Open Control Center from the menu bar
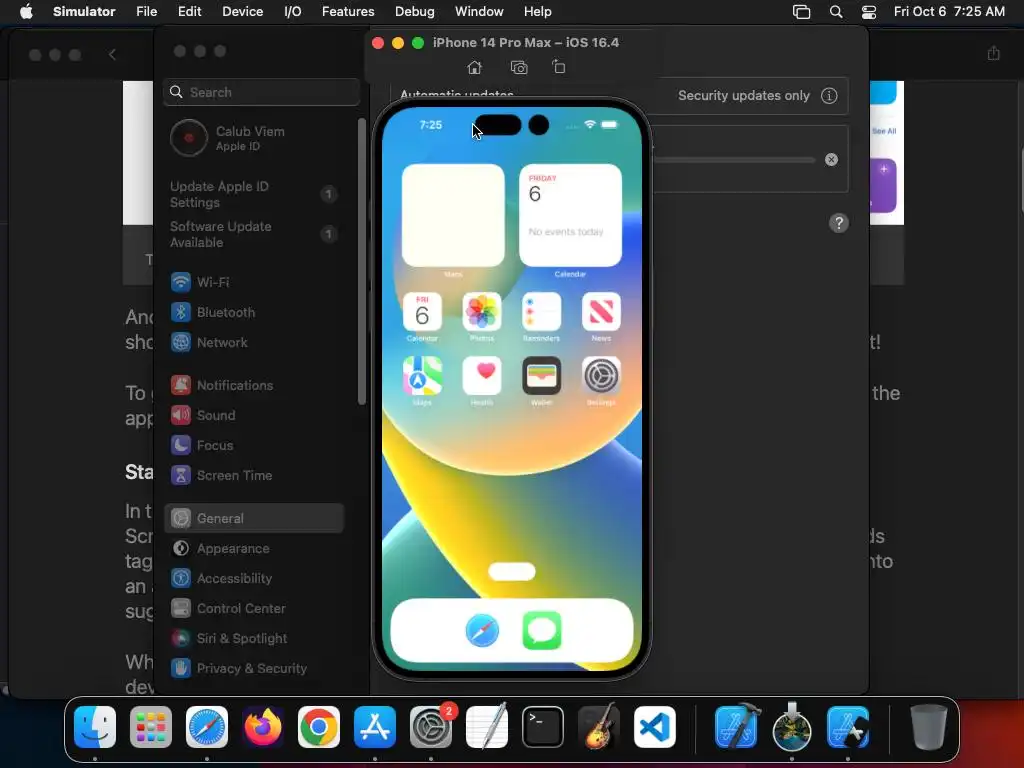 coord(869,12)
